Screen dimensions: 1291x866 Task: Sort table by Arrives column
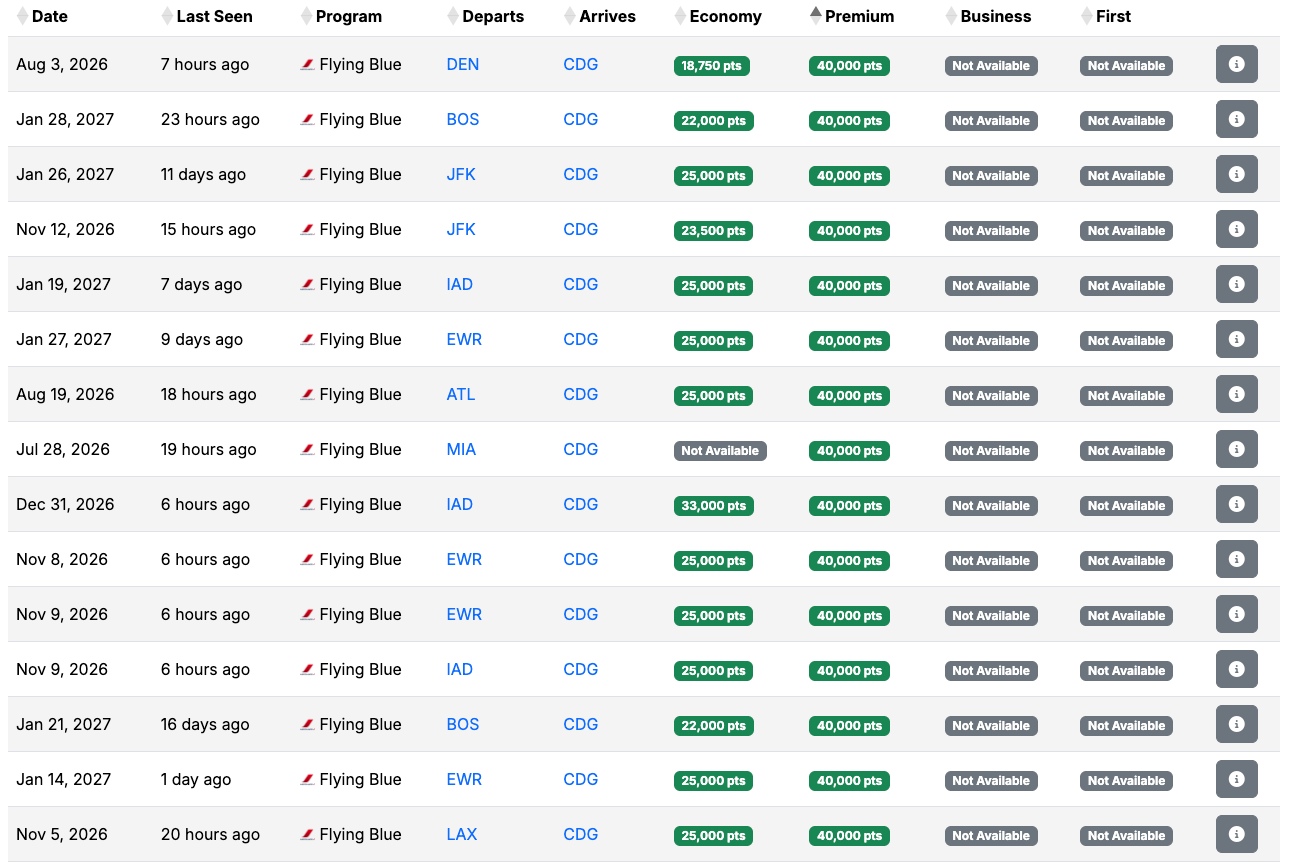pyautogui.click(x=600, y=16)
